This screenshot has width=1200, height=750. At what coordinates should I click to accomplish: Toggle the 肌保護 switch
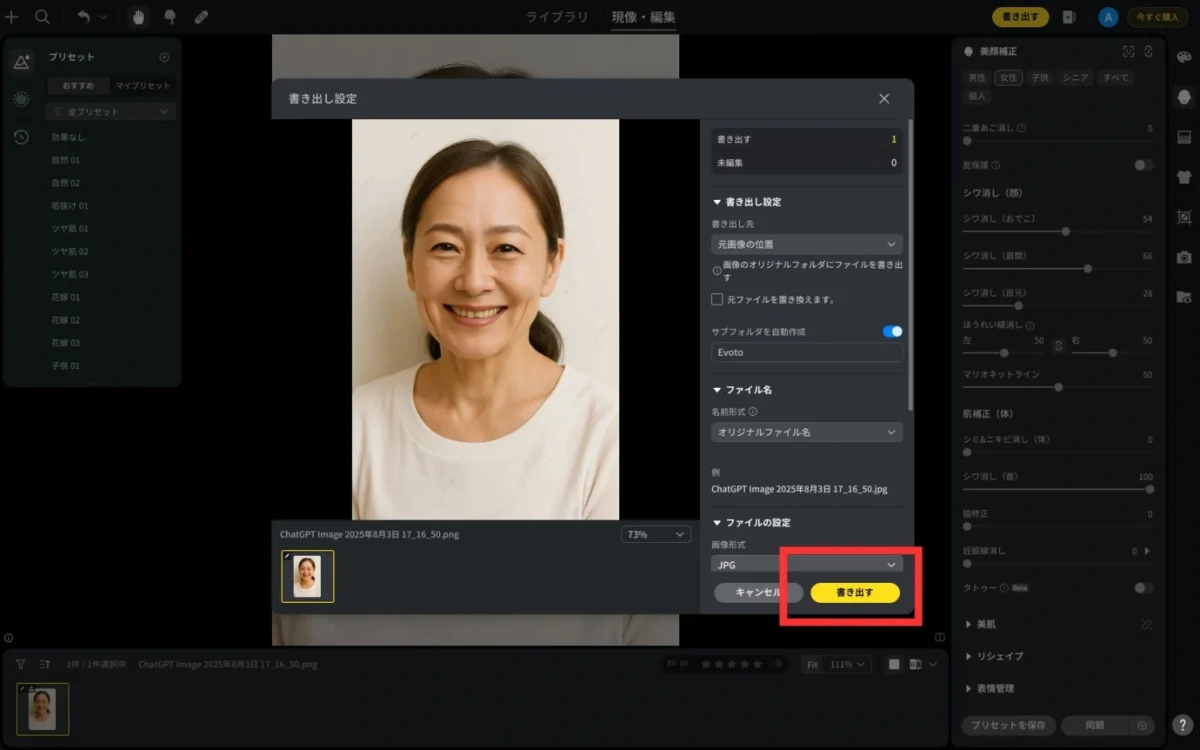(x=1143, y=165)
